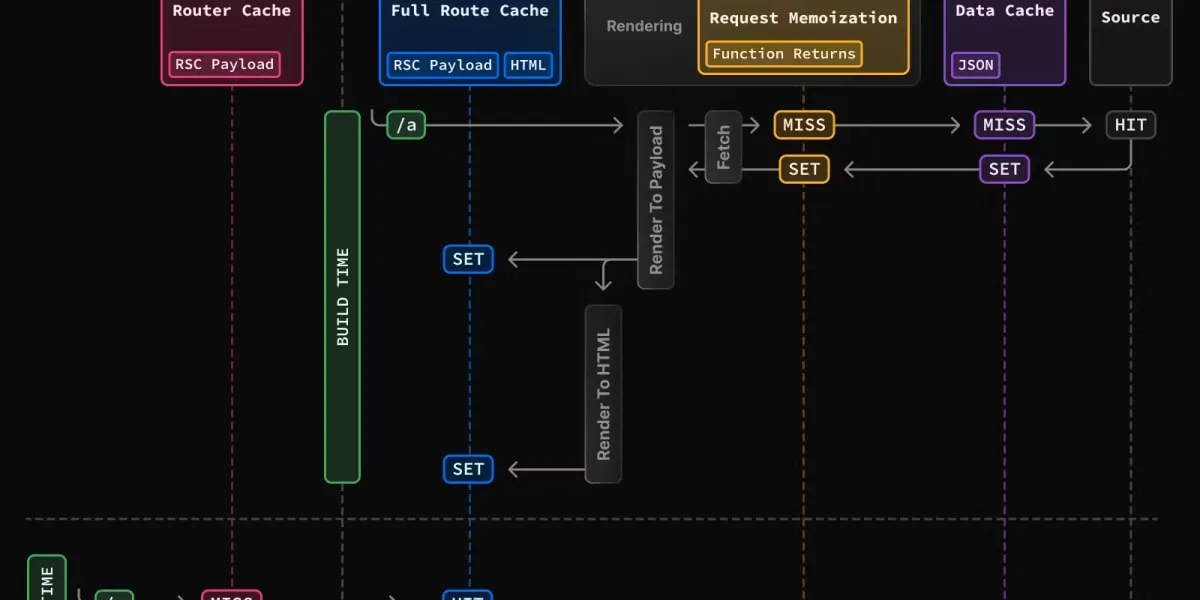Select the JSON tag under Data Cache

point(975,65)
